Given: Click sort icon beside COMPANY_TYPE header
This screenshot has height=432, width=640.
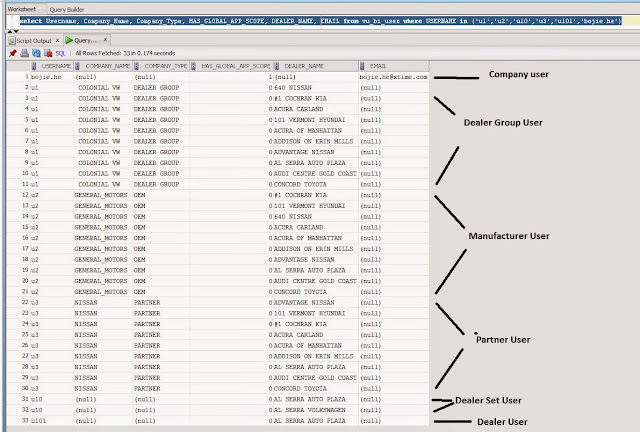Looking at the screenshot, I should [136, 66].
